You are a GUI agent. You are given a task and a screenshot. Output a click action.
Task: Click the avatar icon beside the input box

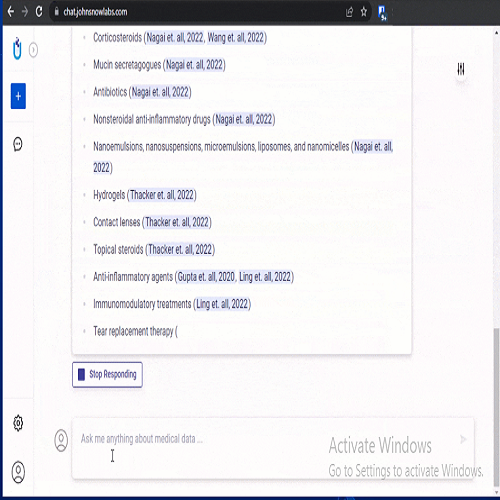tap(61, 440)
